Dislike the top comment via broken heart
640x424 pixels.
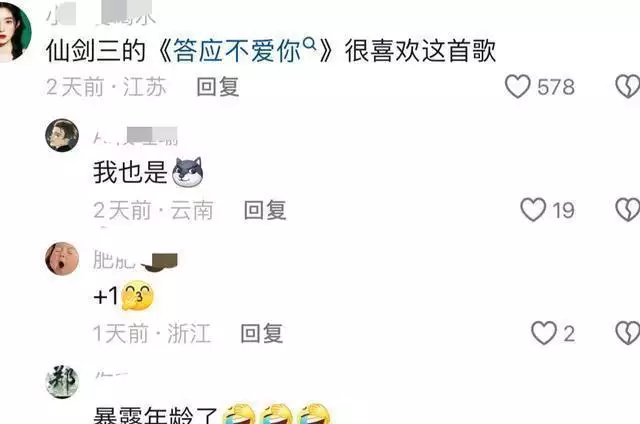tap(628, 87)
